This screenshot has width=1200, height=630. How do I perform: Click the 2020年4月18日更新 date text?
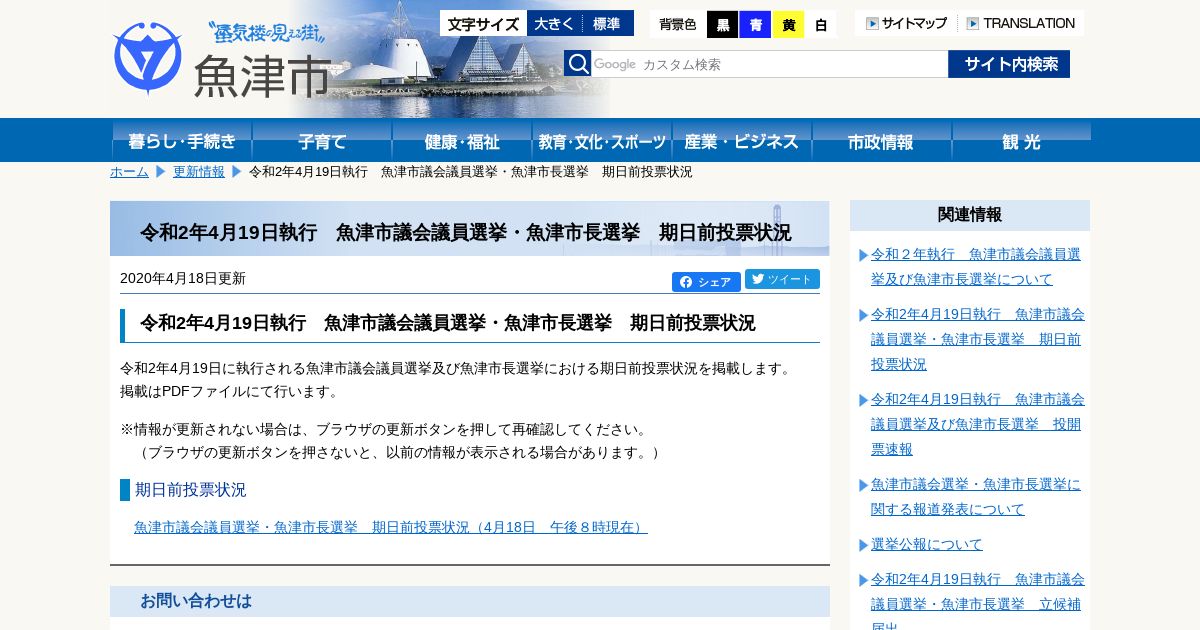point(183,278)
